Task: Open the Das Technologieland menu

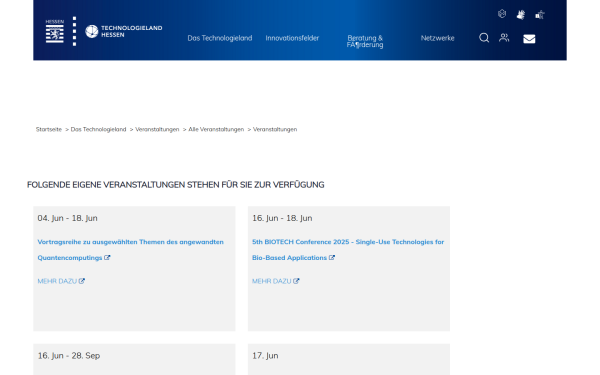Action: click(x=220, y=38)
